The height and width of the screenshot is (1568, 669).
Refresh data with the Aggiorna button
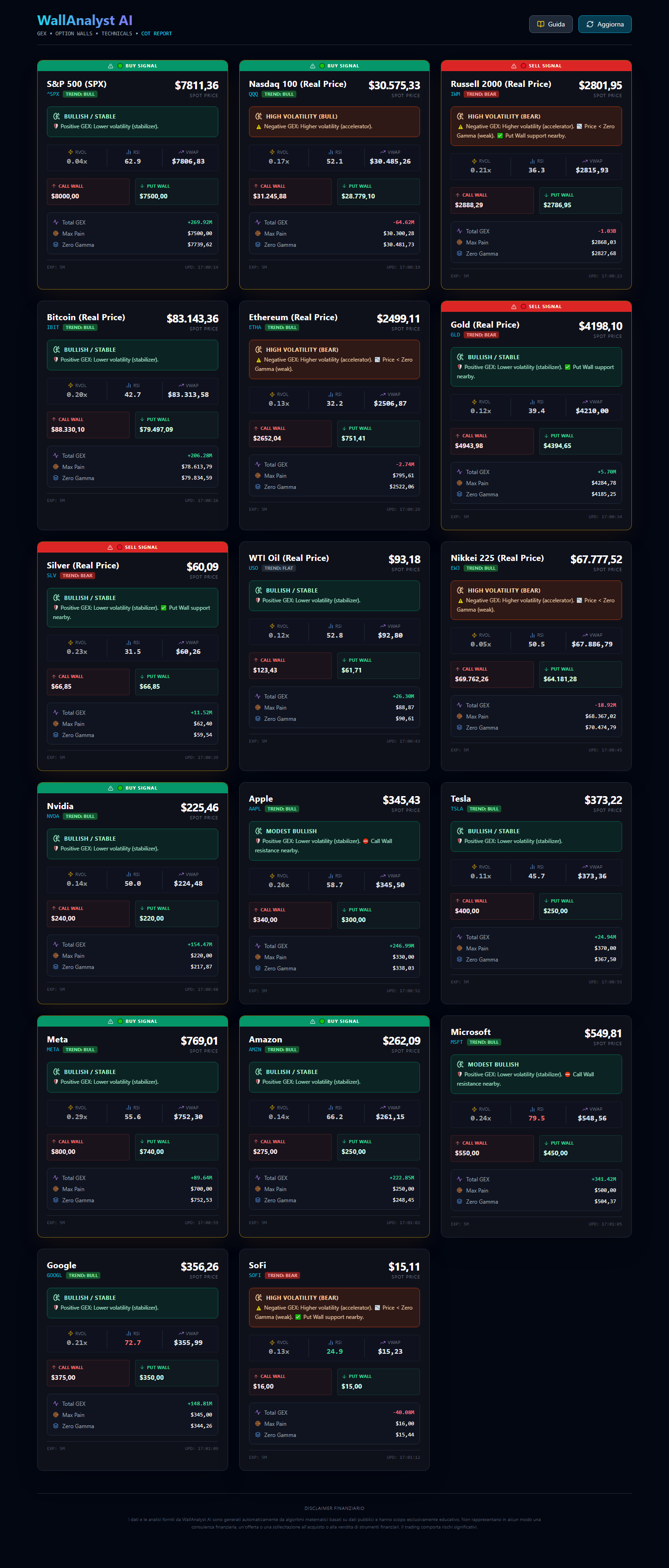pos(604,24)
